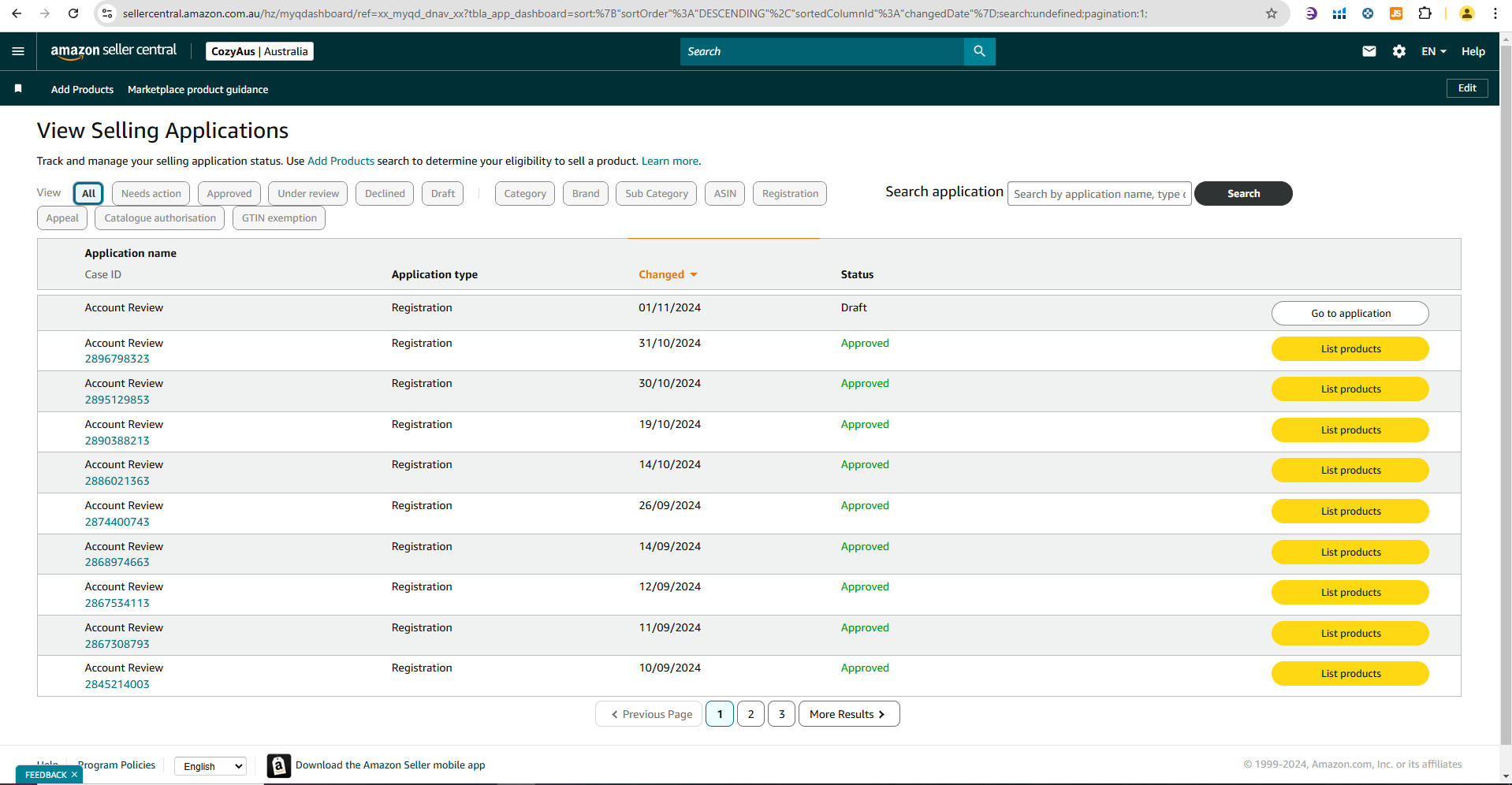Open Add Products in navigation bar
The height and width of the screenshot is (785, 1512).
pos(82,89)
